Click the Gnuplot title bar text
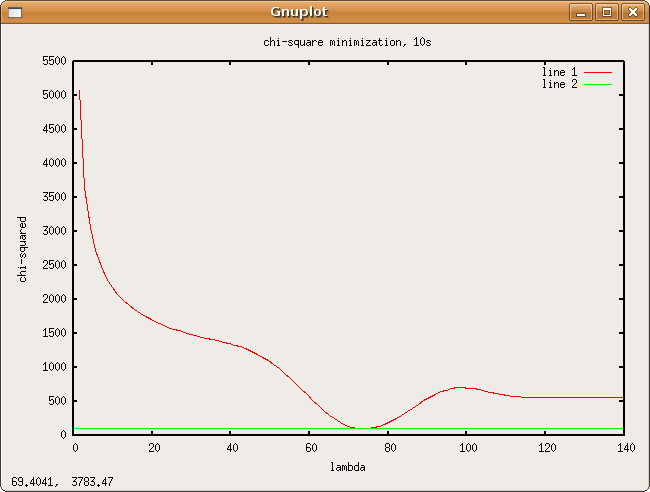Image resolution: width=650 pixels, height=492 pixels. pyautogui.click(x=299, y=12)
